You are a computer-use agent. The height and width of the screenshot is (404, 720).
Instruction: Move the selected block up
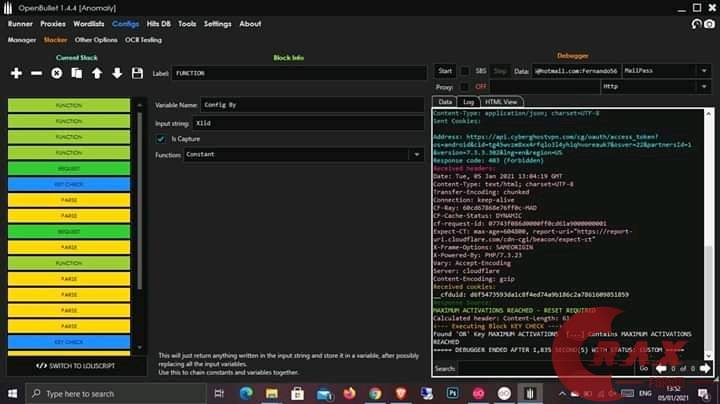[x=97, y=73]
